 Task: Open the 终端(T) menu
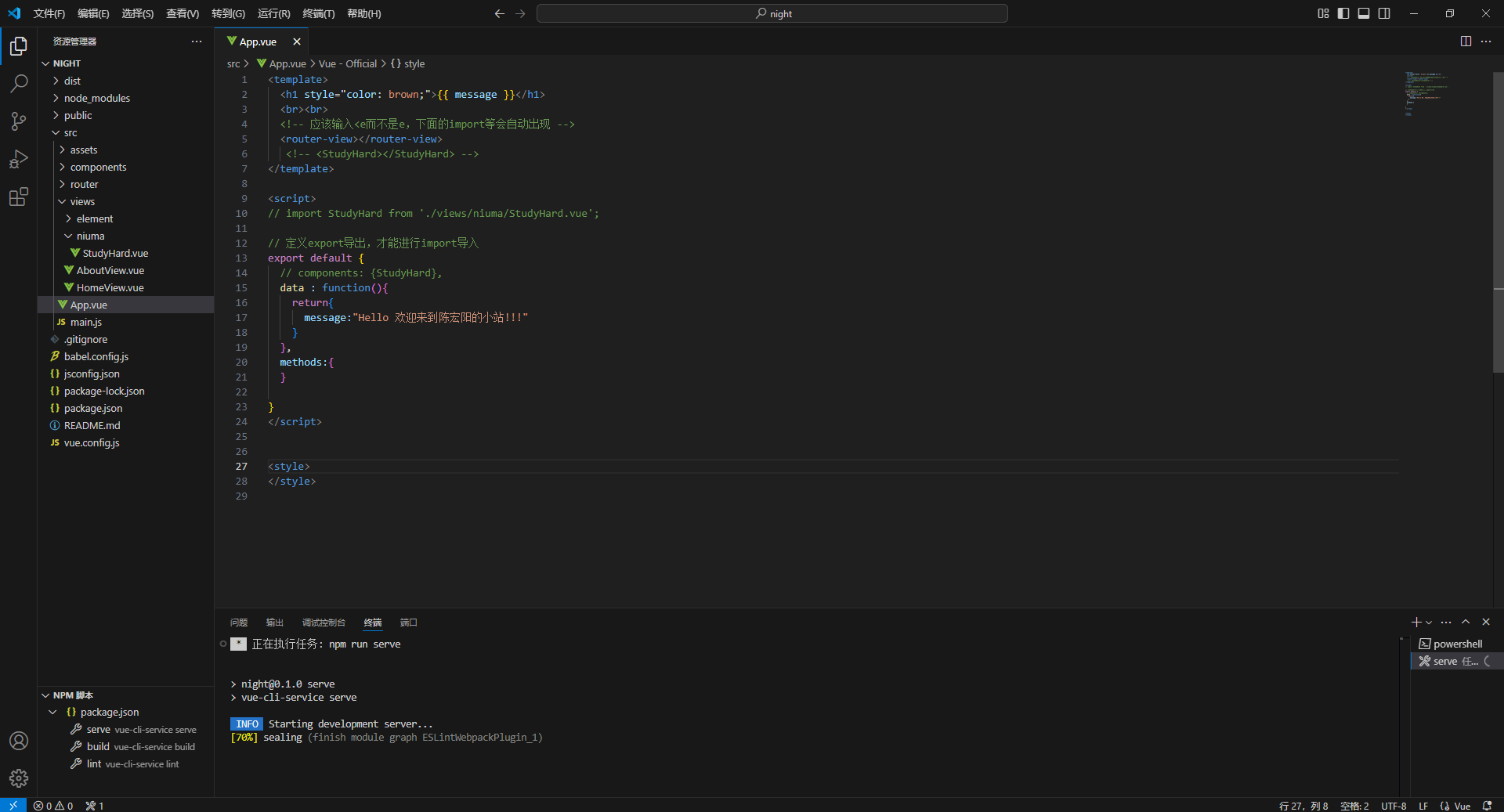pos(318,13)
